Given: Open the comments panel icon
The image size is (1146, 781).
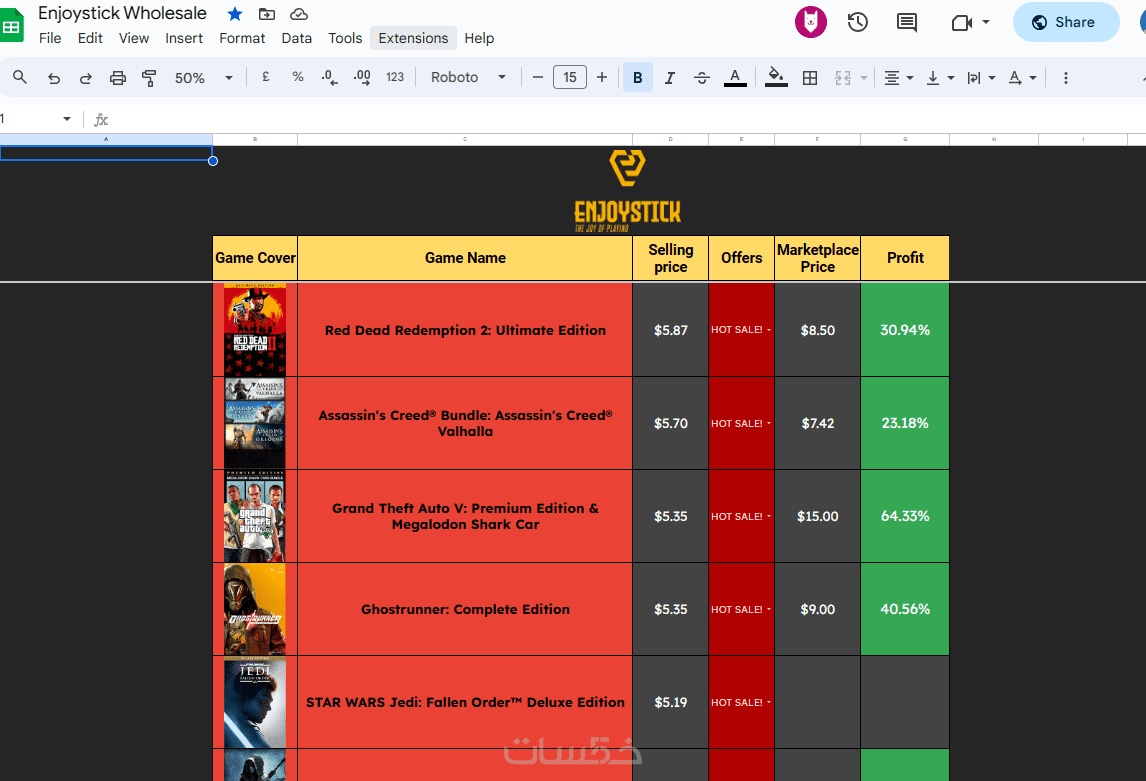Looking at the screenshot, I should pyautogui.click(x=906, y=23).
